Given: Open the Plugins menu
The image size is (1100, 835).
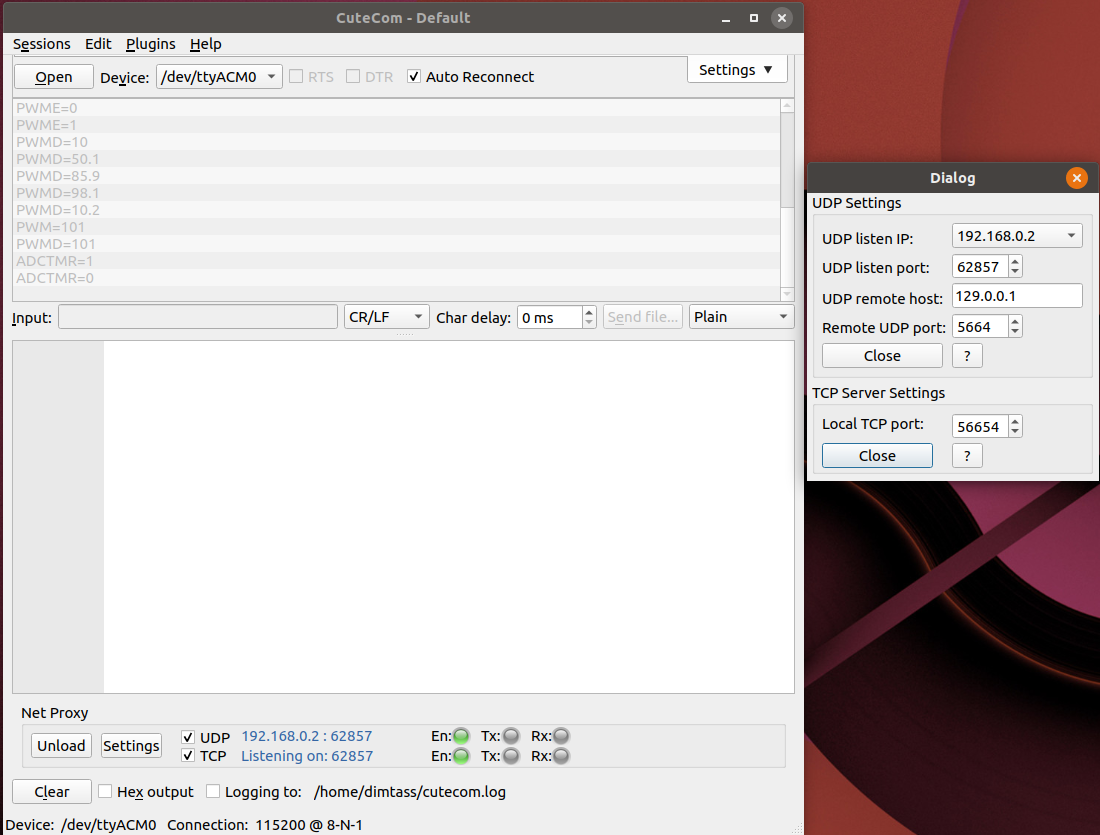Looking at the screenshot, I should coord(150,44).
